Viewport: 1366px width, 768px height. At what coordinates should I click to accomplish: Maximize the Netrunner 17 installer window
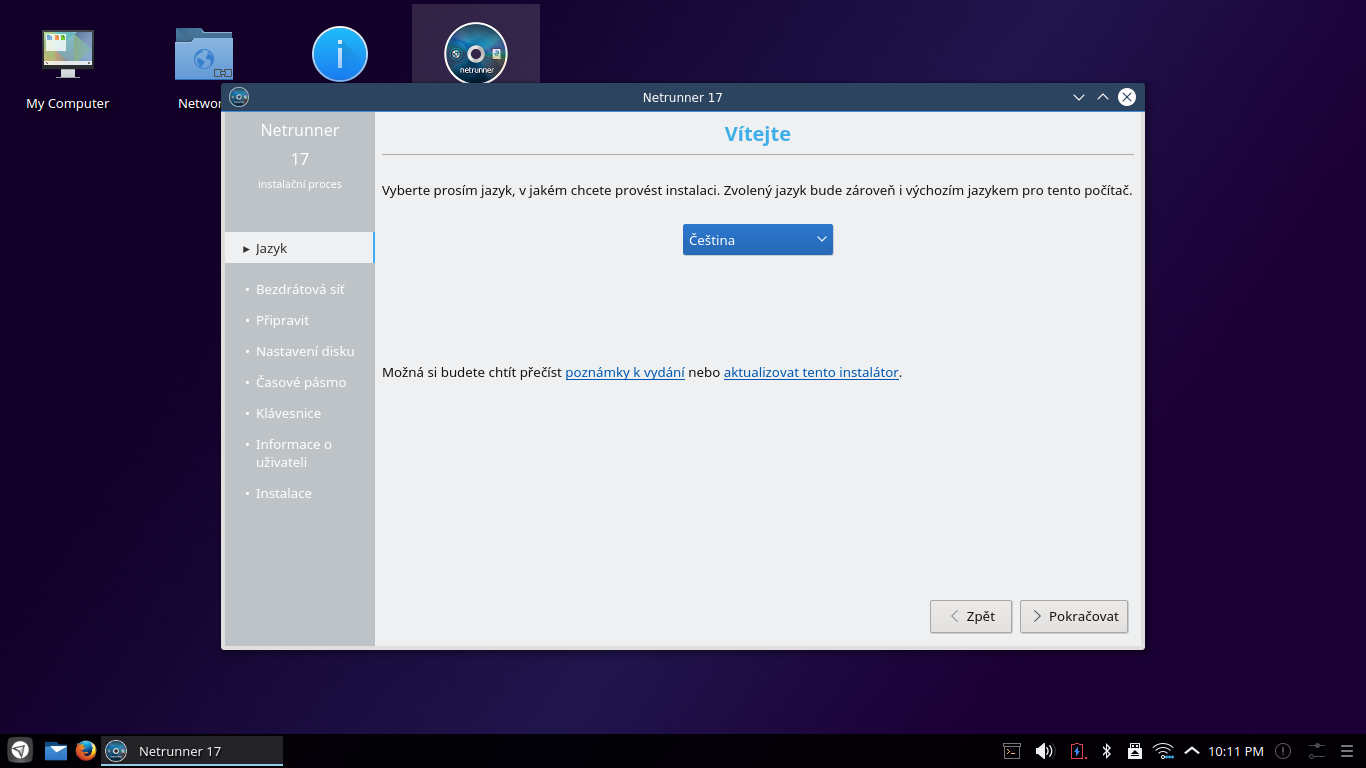[1103, 97]
